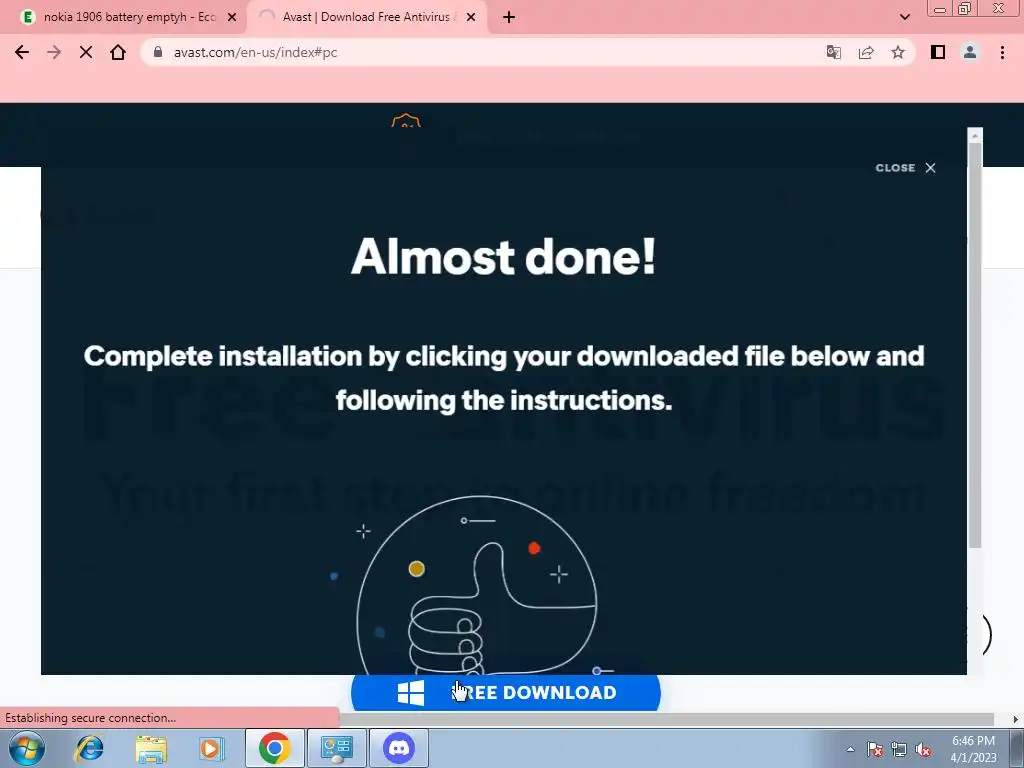This screenshot has width=1024, height=768.
Task: Click the FREE DOWNLOAD button
Action: tap(505, 692)
